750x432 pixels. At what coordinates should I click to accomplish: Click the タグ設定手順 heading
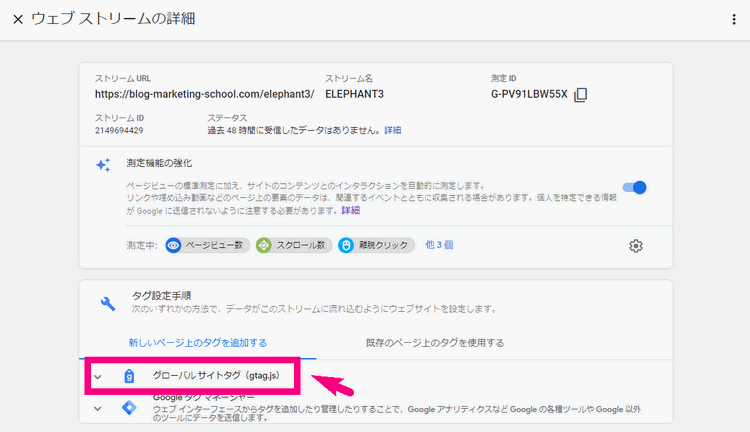[162, 296]
